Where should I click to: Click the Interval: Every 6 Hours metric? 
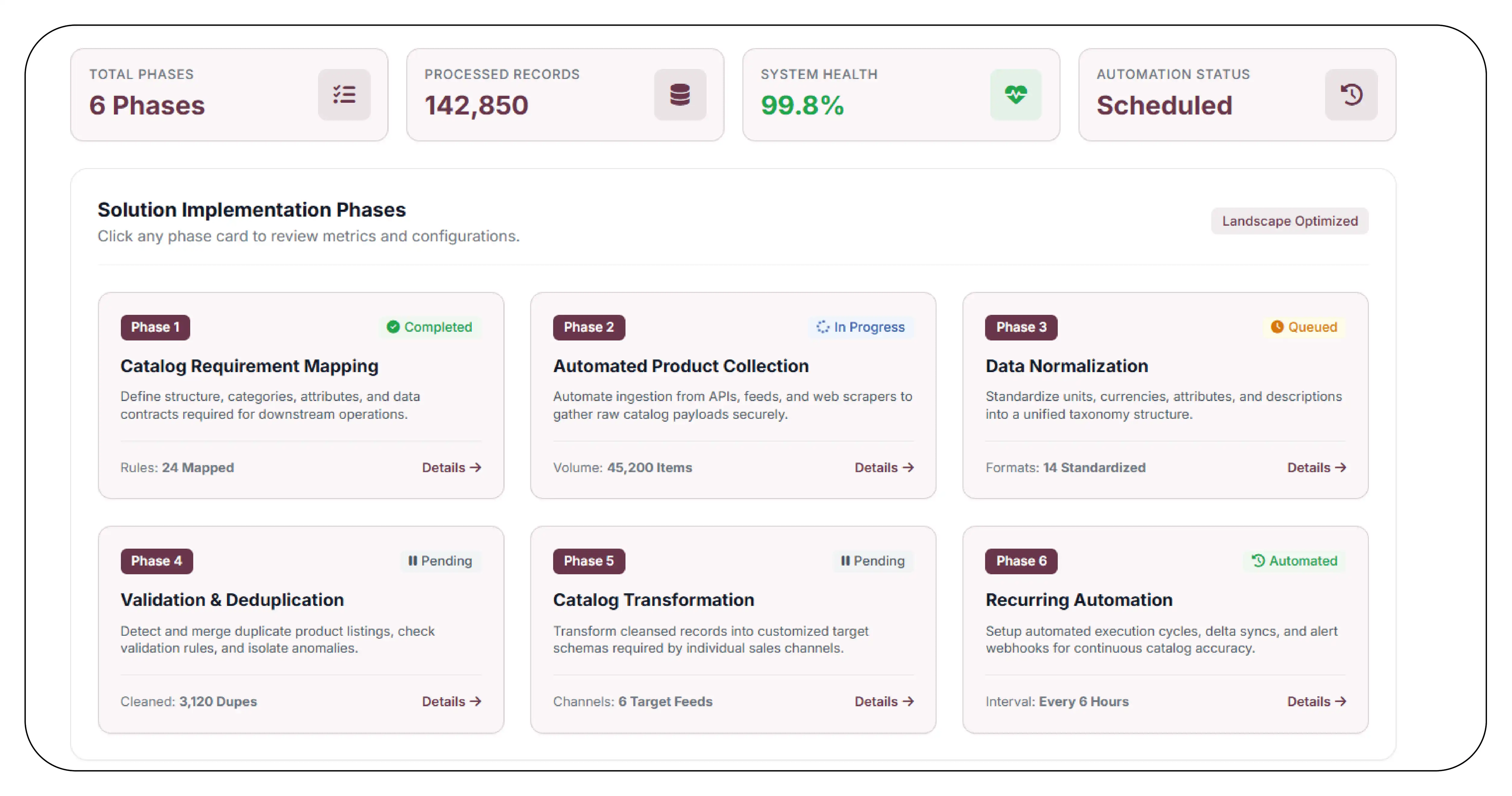[1057, 702]
